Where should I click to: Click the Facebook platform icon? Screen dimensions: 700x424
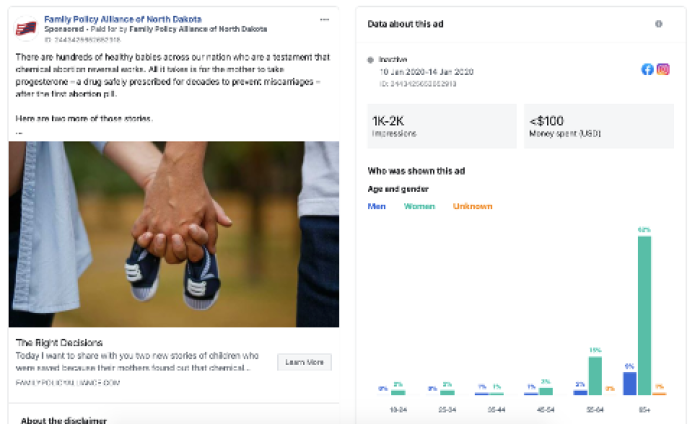point(647,69)
